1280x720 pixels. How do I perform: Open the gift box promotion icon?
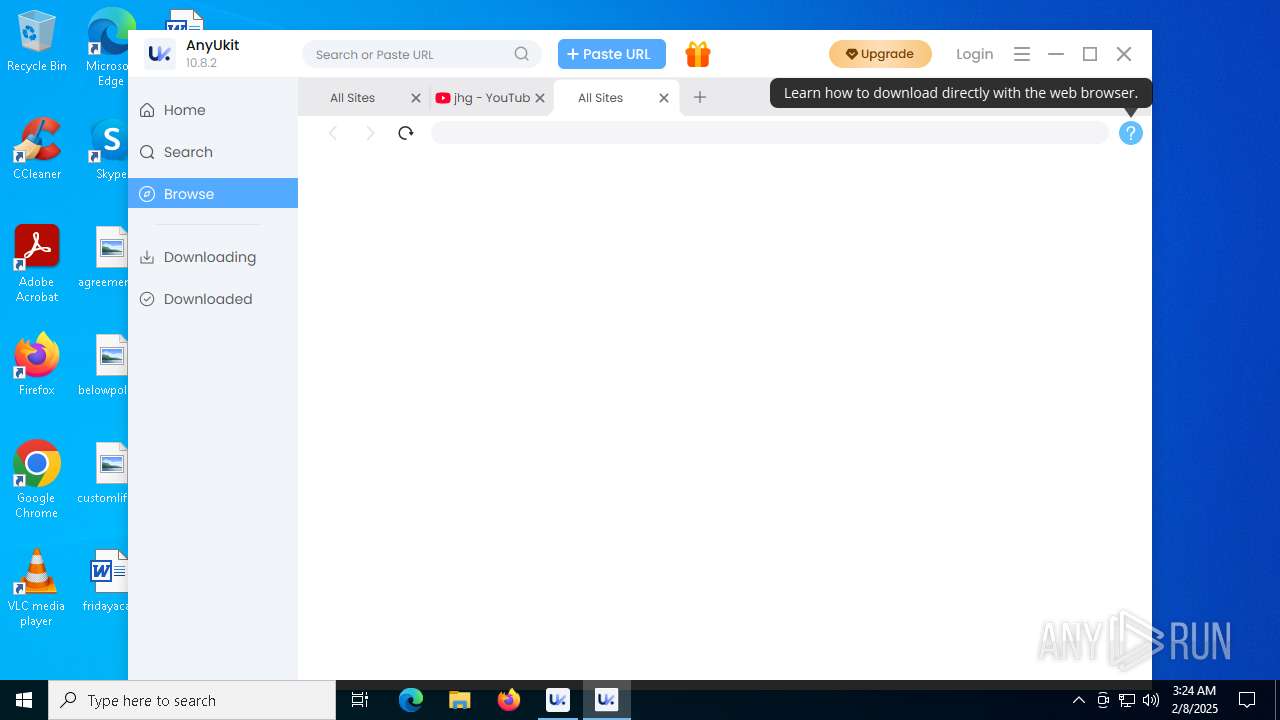[x=698, y=54]
